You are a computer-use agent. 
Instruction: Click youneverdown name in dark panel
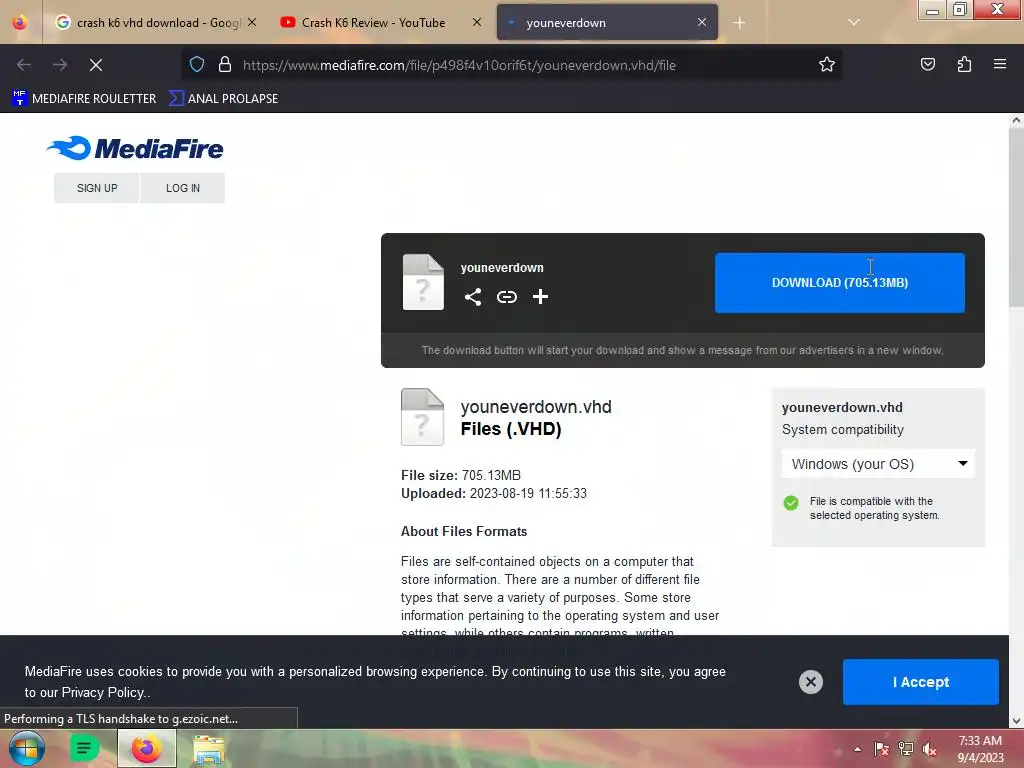point(502,268)
